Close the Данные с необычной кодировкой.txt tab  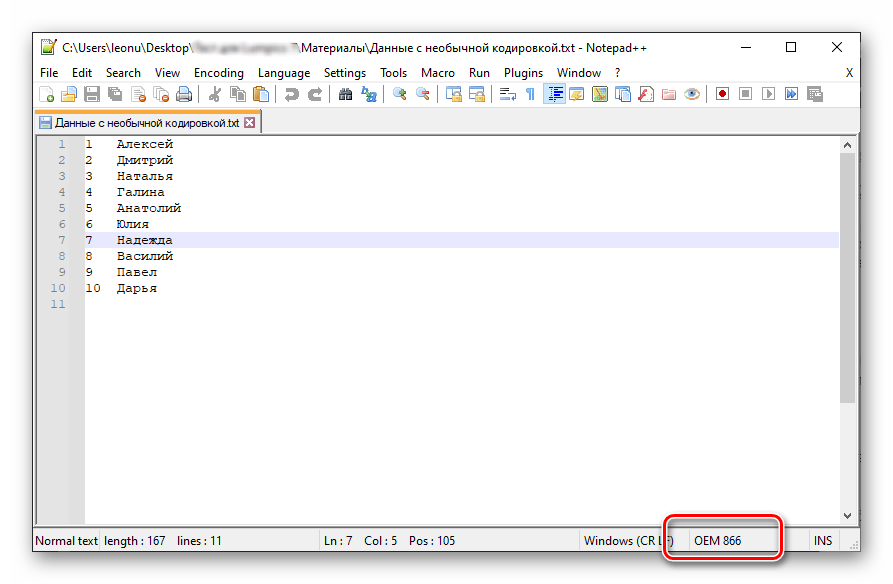click(250, 123)
